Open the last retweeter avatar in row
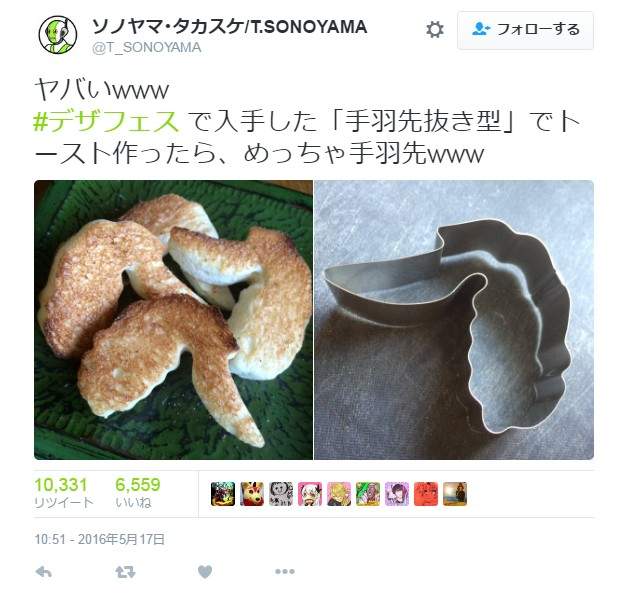The width and height of the screenshot is (627, 600). 455,494
